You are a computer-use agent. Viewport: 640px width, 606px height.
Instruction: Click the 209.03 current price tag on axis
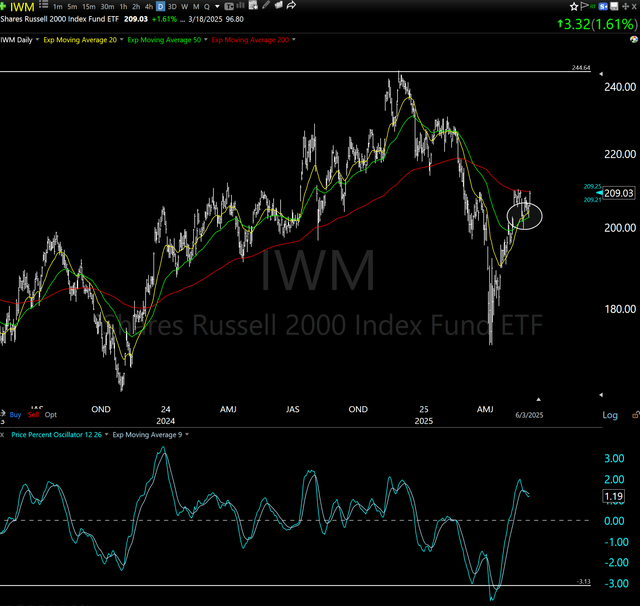coord(619,193)
